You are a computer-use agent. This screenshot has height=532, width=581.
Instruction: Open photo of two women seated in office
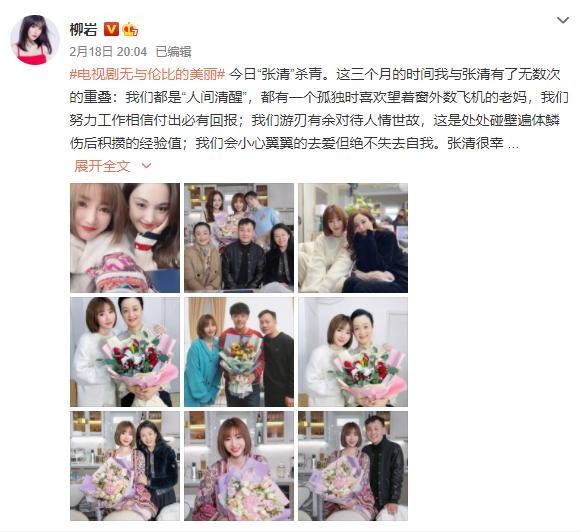(x=353, y=238)
